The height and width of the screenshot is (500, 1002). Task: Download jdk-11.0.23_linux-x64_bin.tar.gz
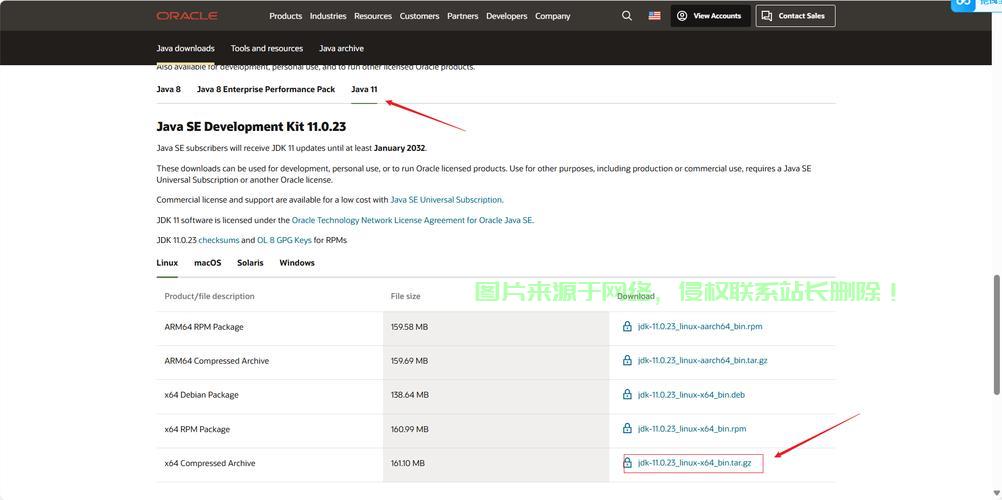(695, 463)
